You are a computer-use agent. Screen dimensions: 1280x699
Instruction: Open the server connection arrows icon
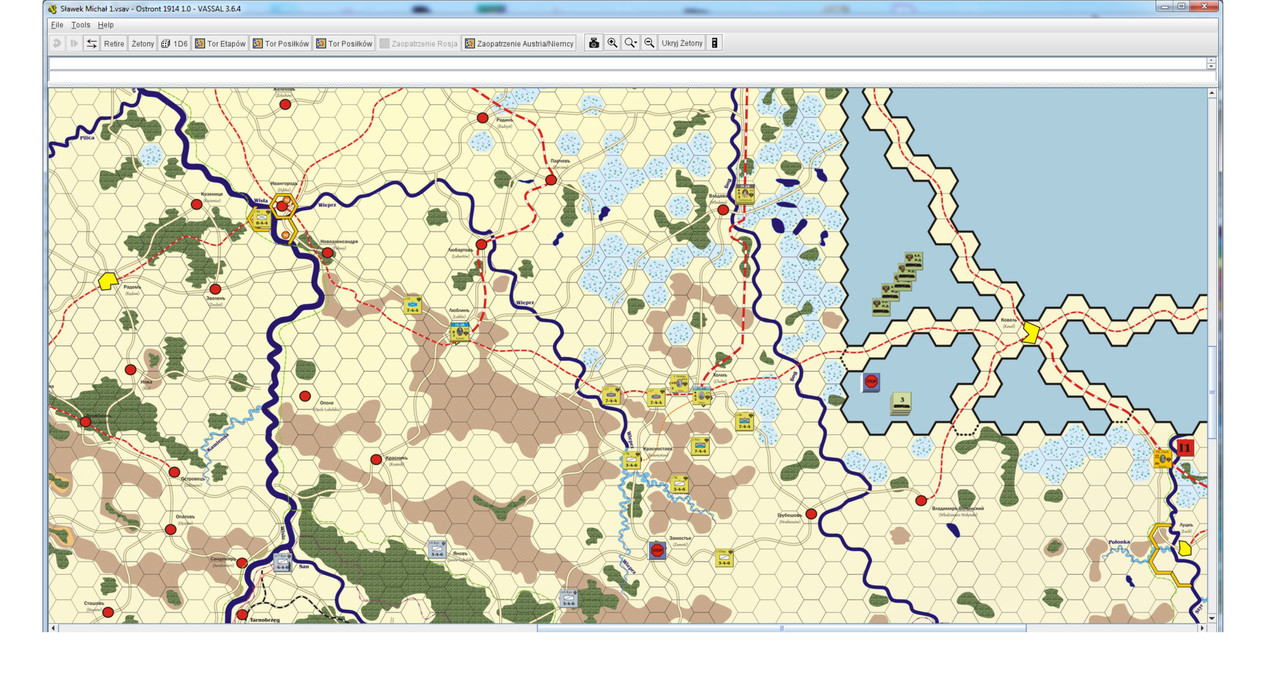click(91, 43)
